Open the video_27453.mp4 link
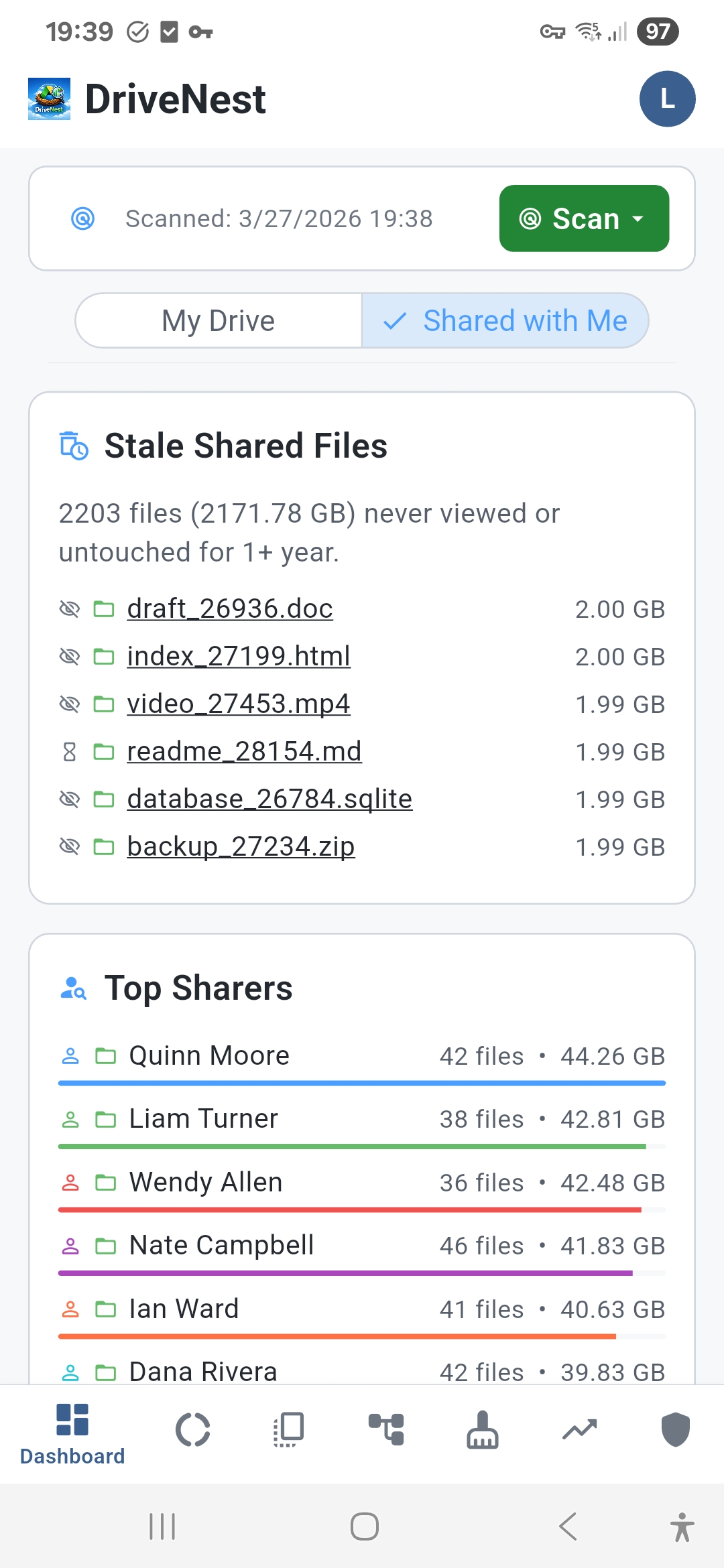Image resolution: width=724 pixels, height=1568 pixels. pyautogui.click(x=239, y=704)
